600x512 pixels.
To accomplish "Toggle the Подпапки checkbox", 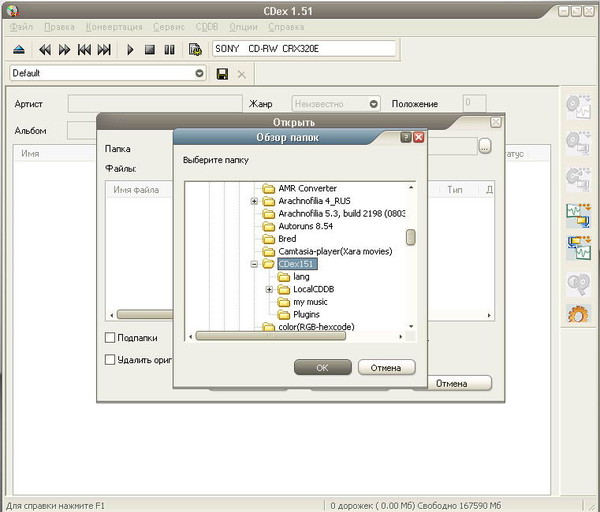I will tap(110, 338).
